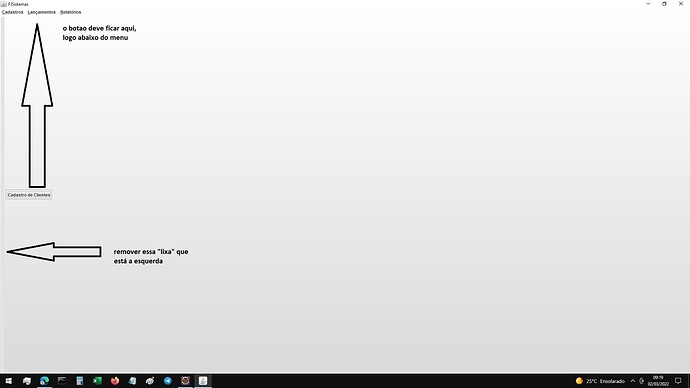
Task: Click the Cadastro de Clientes button
Action: click(x=29, y=195)
